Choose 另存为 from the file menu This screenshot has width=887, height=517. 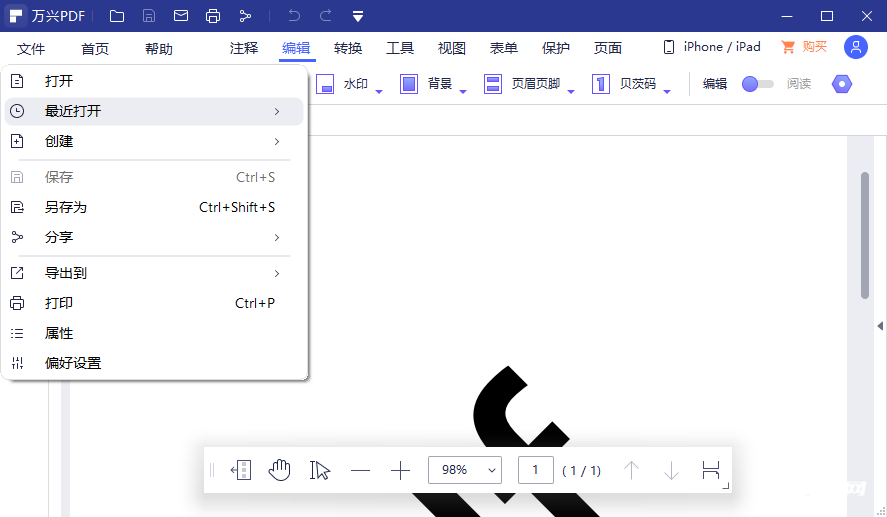click(66, 207)
